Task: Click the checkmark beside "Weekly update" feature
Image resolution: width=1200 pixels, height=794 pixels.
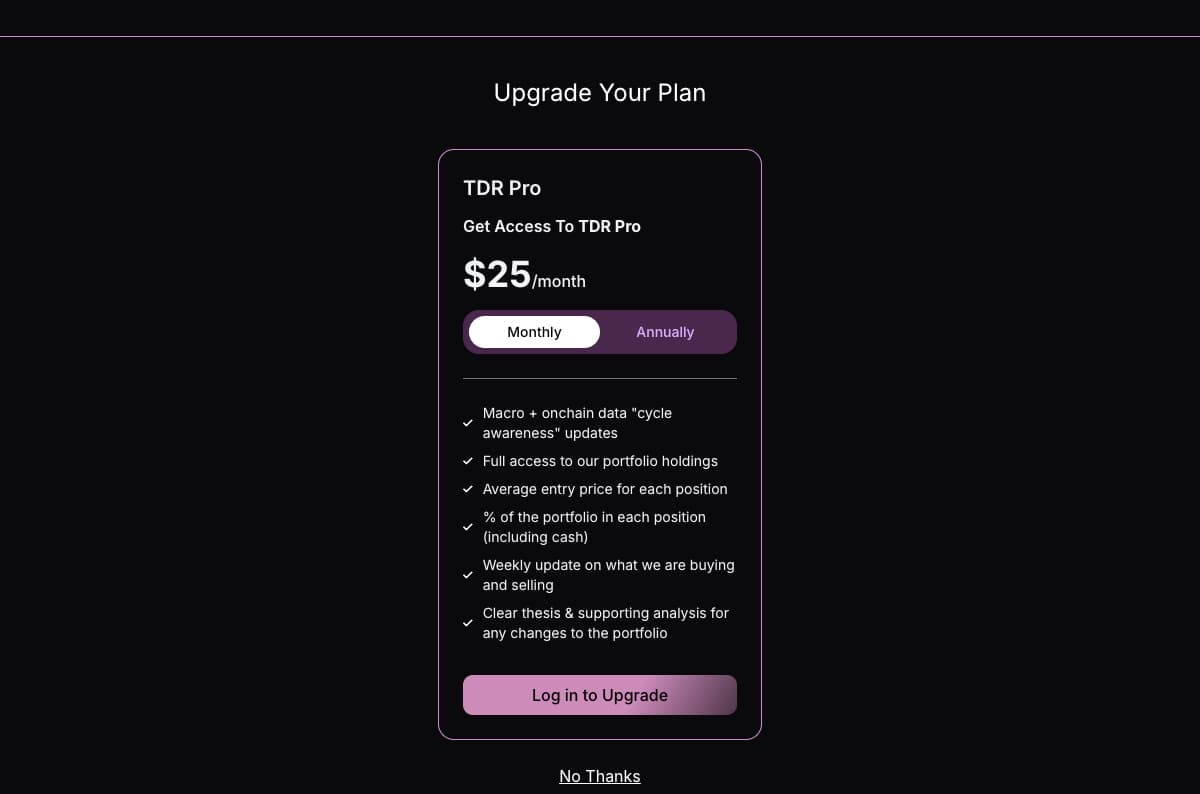Action: pos(468,575)
